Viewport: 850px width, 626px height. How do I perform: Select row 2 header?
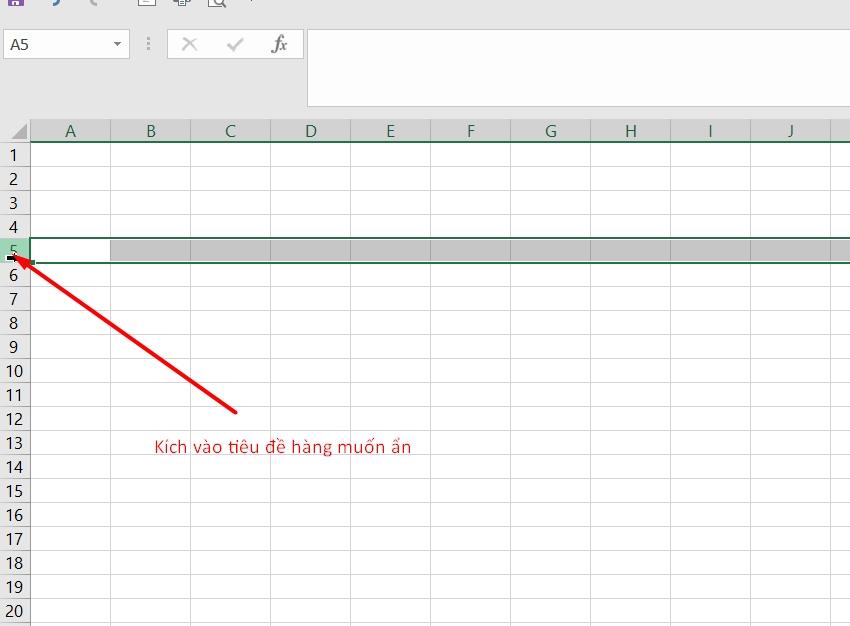[x=15, y=179]
